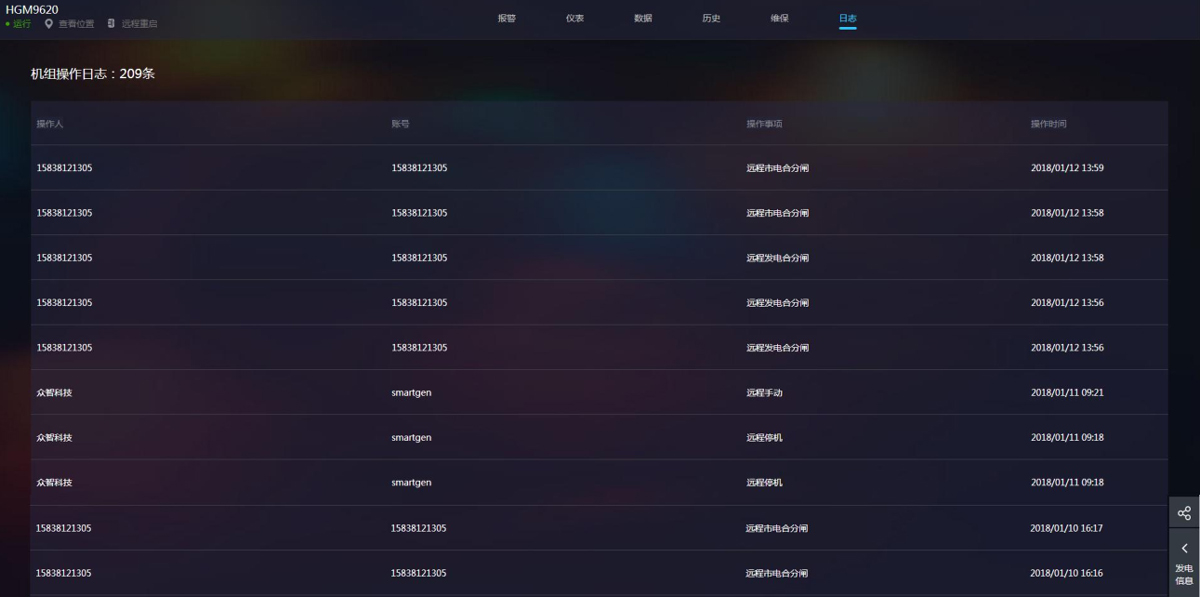Image resolution: width=1200 pixels, height=597 pixels.
Task: Select the 维保 tab
Action: click(x=779, y=18)
